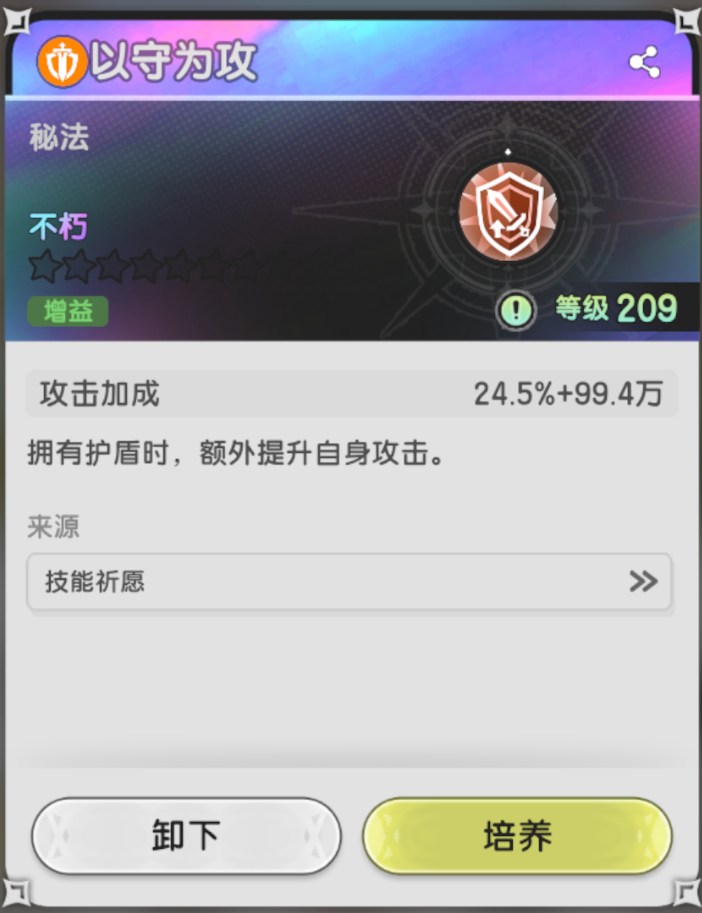
Task: Click the yellow 培养 cultivate button
Action: coord(517,836)
